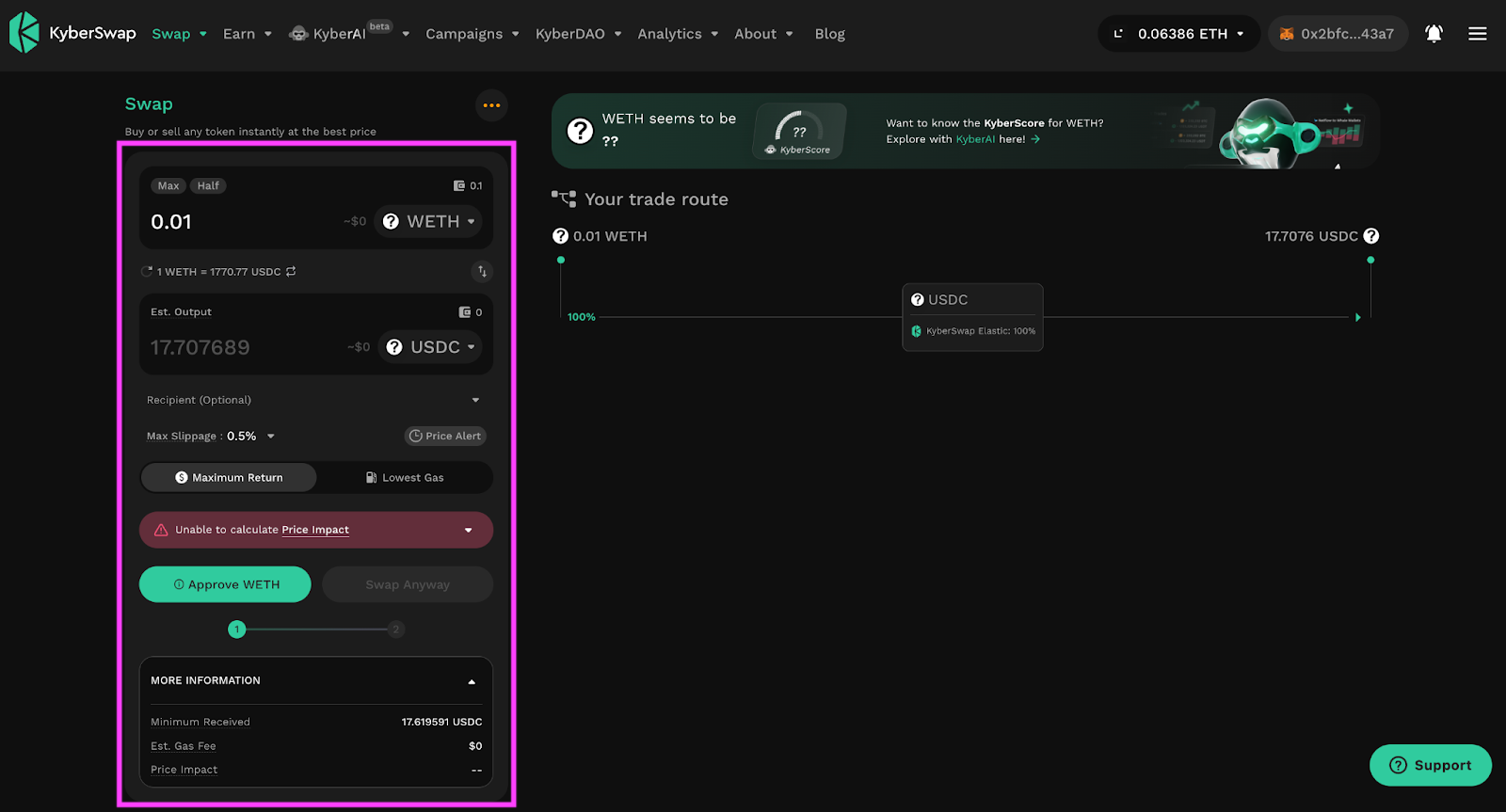Open the KyberDAO menu

(x=579, y=34)
